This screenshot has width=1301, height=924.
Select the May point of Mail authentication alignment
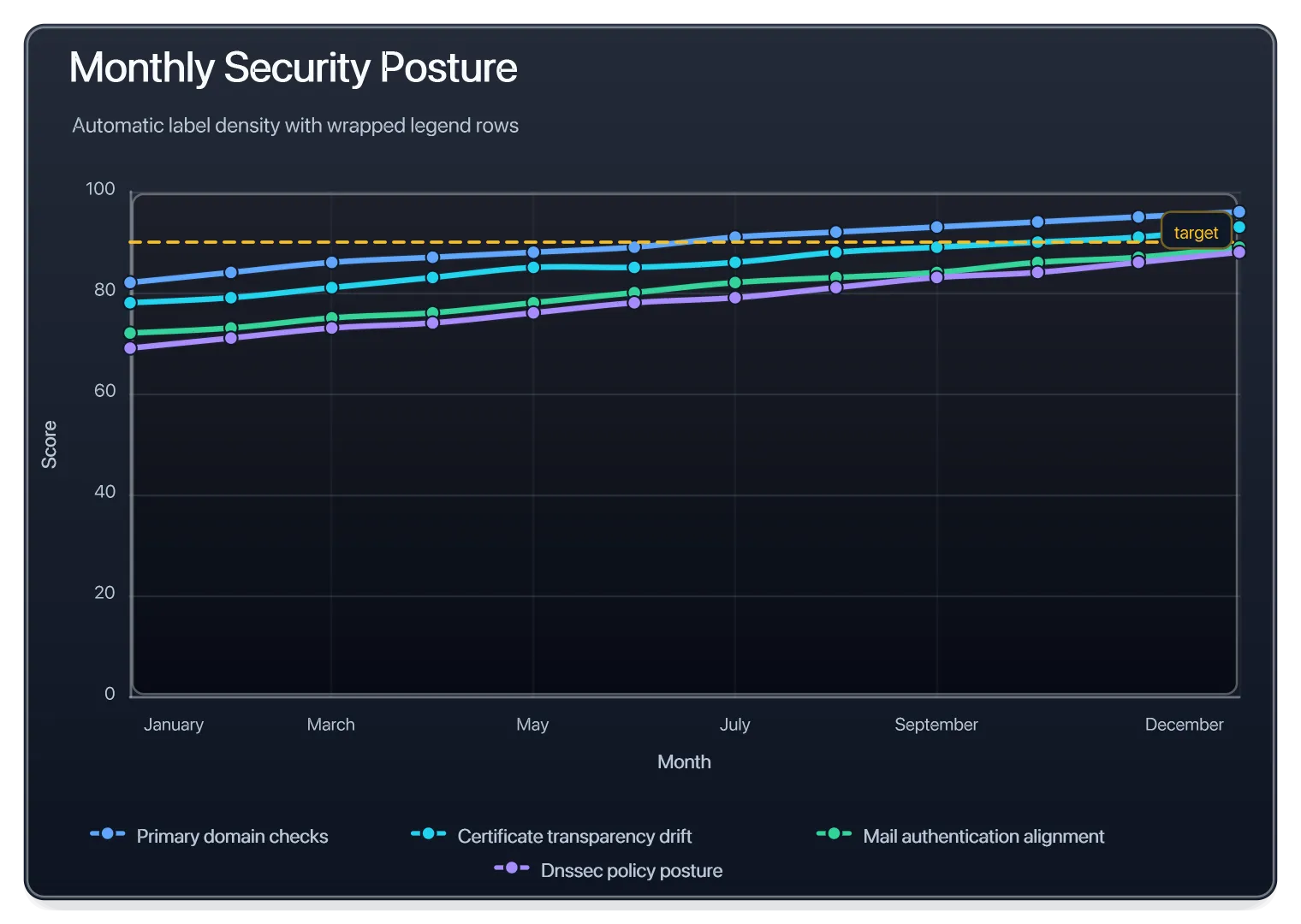pos(533,303)
